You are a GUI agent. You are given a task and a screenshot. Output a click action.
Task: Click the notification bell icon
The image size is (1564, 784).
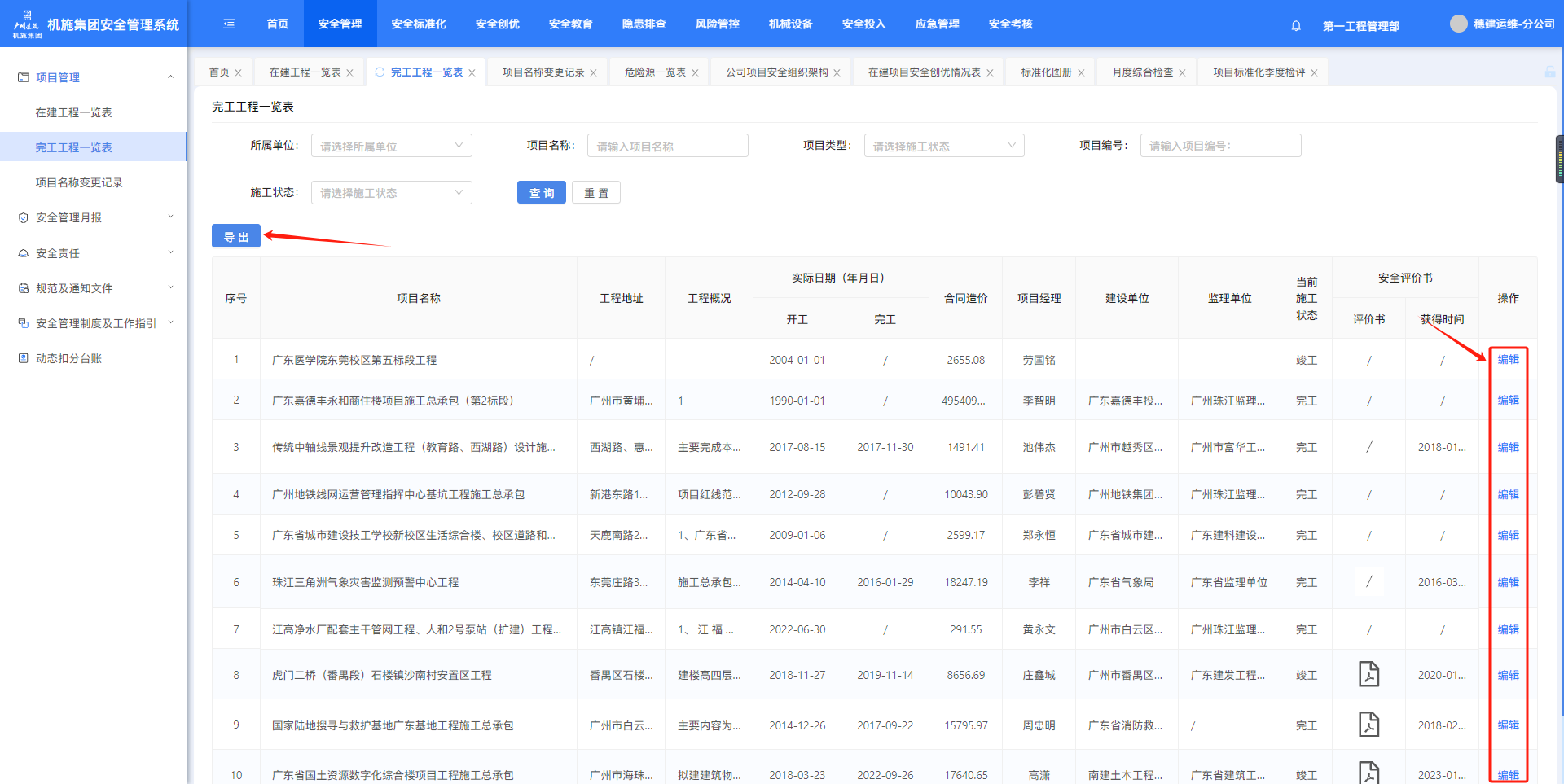pyautogui.click(x=1296, y=25)
